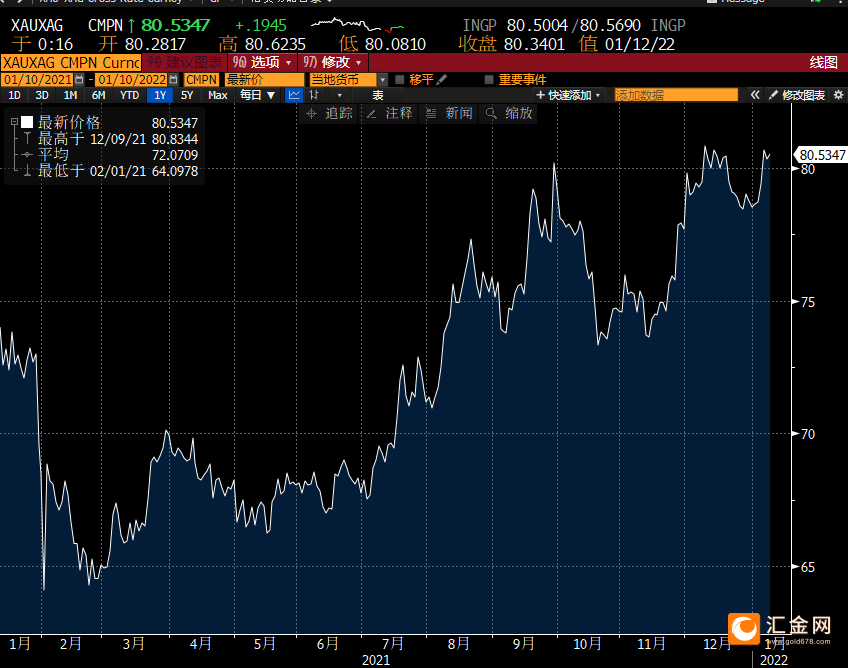848x668 pixels.
Task: Expand 快速添加 quick add dropdown
Action: [567, 95]
